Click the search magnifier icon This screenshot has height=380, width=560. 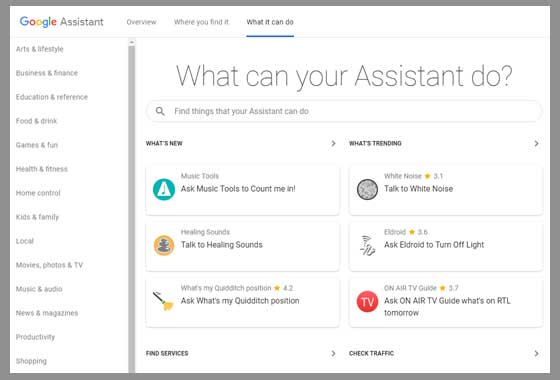(x=160, y=111)
